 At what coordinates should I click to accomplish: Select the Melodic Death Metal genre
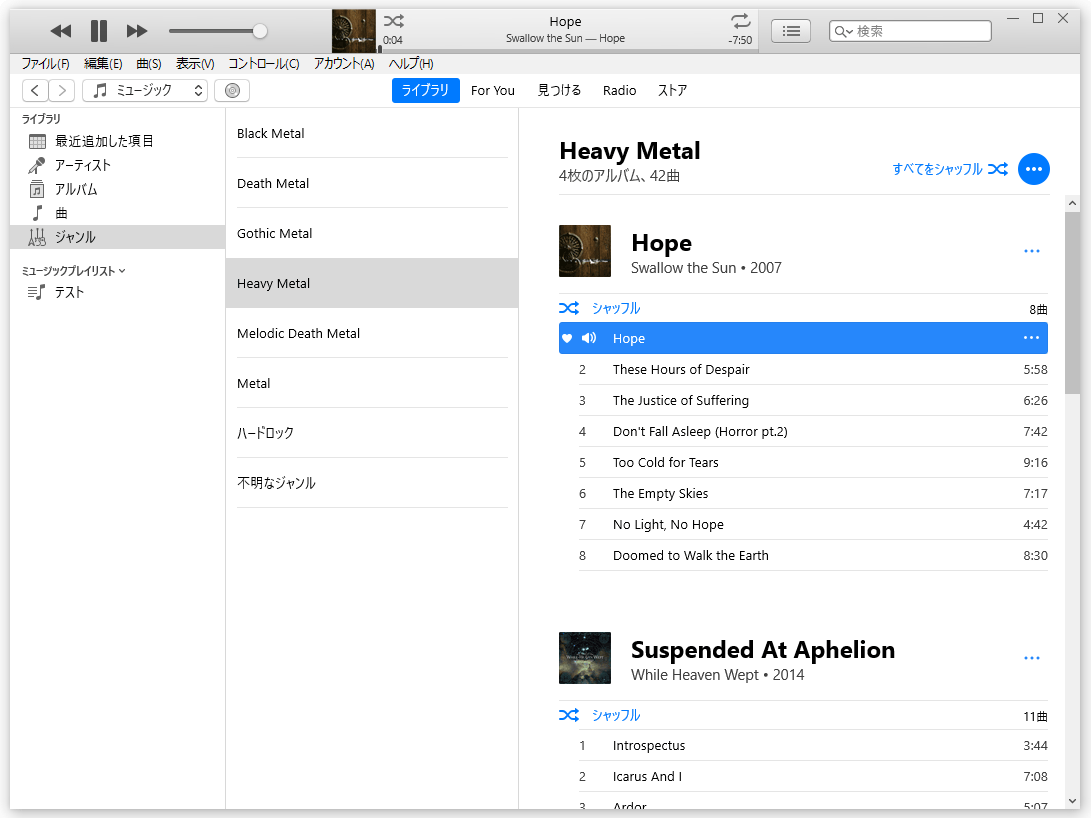click(x=372, y=333)
